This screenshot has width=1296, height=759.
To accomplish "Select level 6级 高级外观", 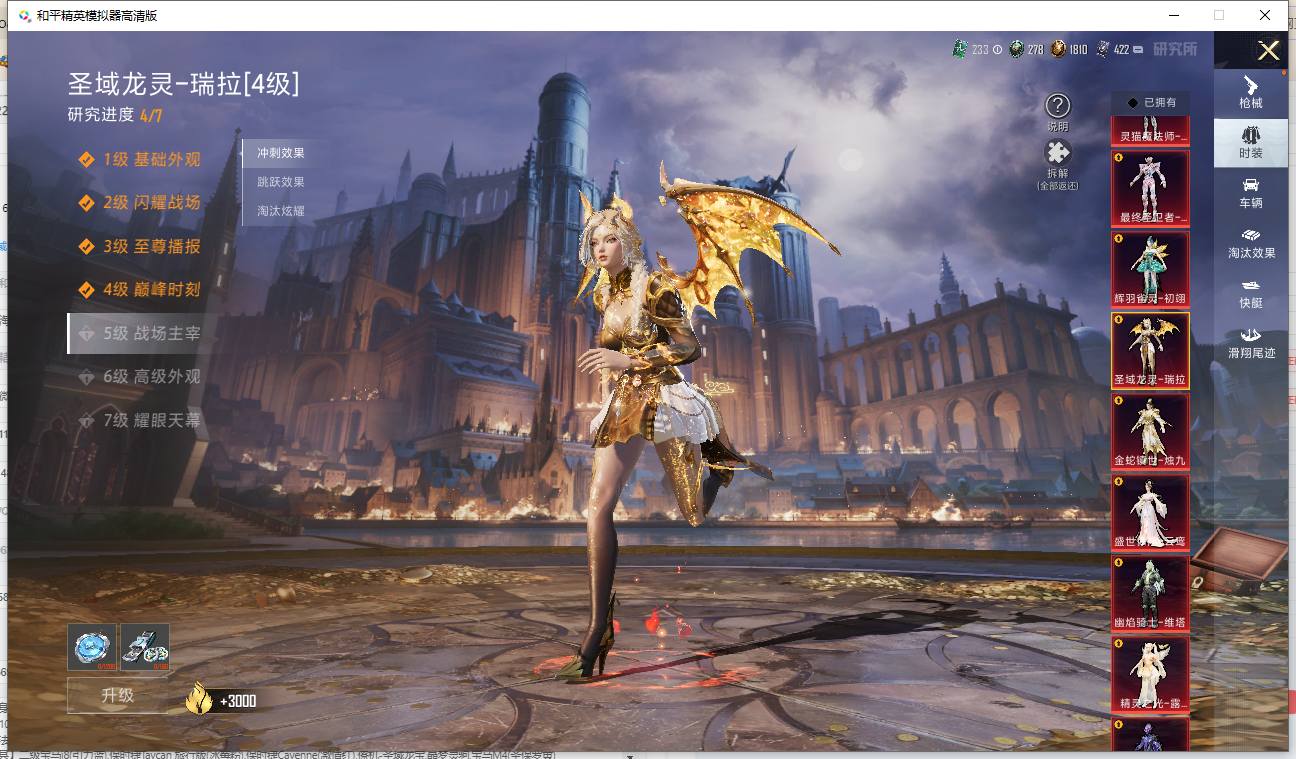I will pos(140,376).
